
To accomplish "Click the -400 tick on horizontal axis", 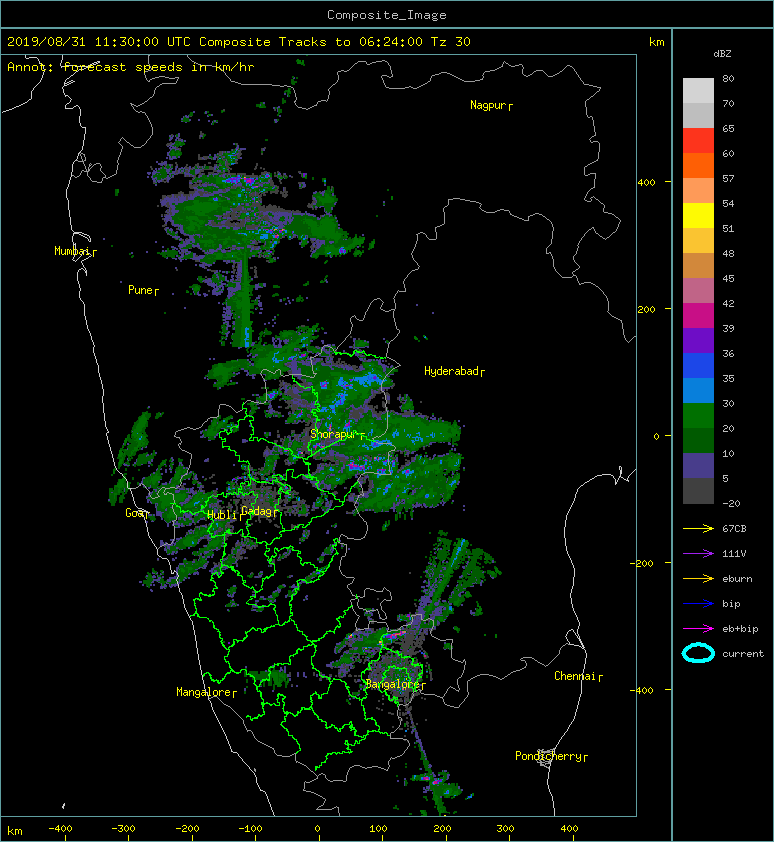I will (x=60, y=829).
